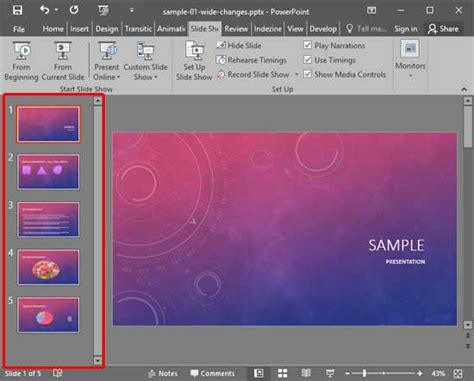Open Ribbon Display Options icon

pos(371,10)
